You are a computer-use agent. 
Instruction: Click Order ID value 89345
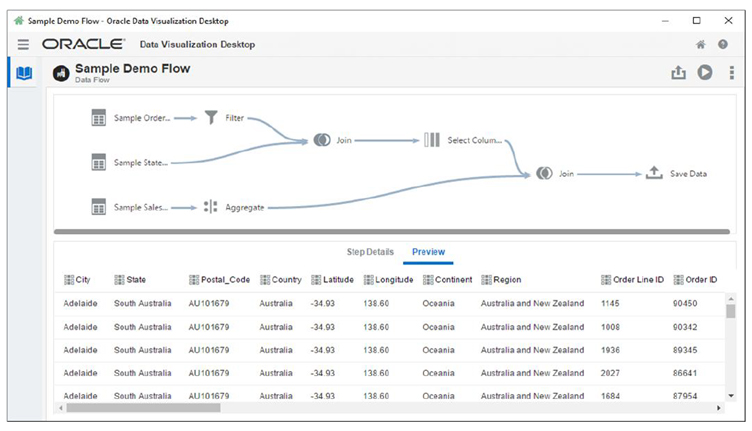685,350
